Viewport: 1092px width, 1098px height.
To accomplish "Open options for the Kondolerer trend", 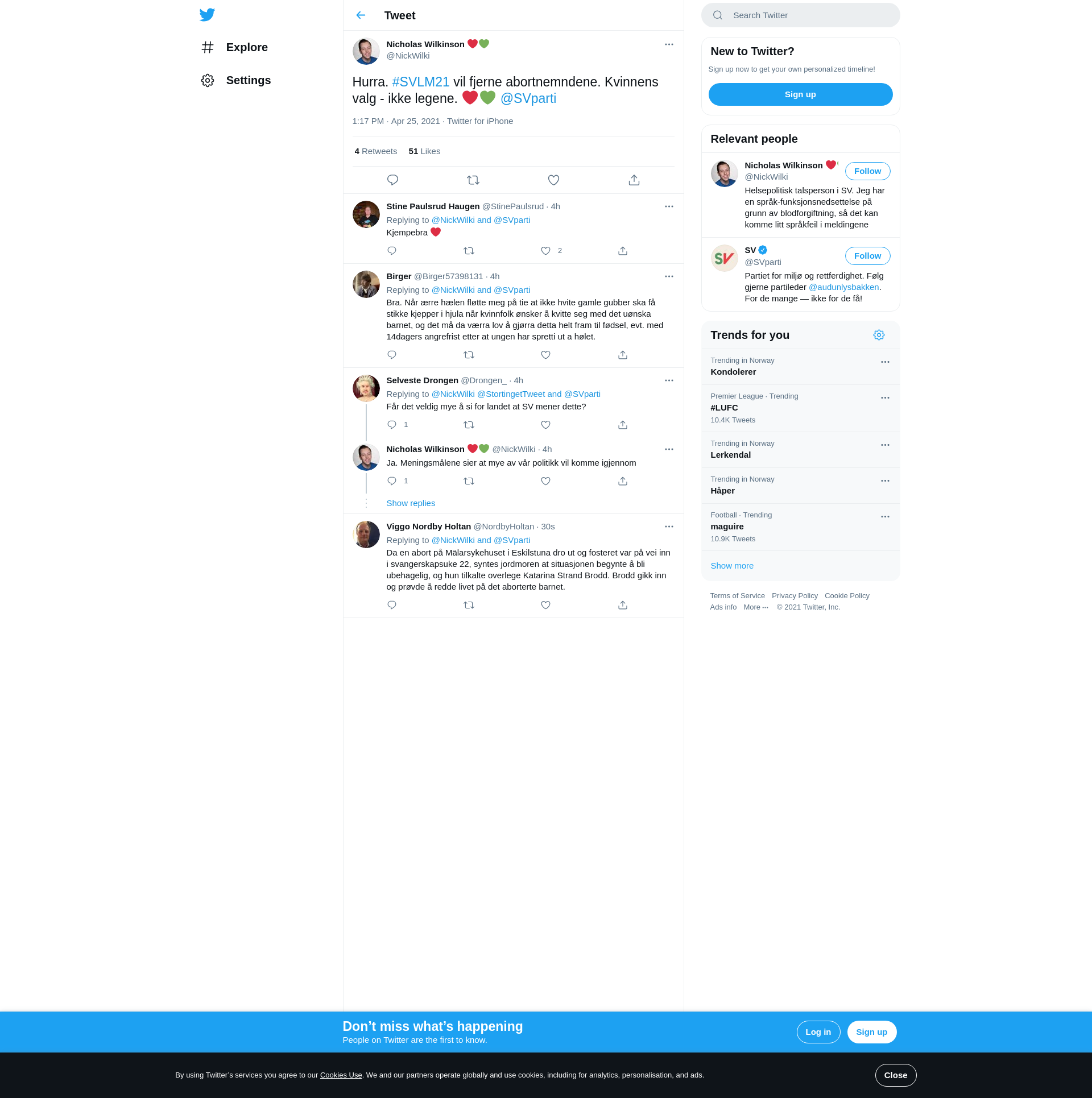I will coord(885,362).
